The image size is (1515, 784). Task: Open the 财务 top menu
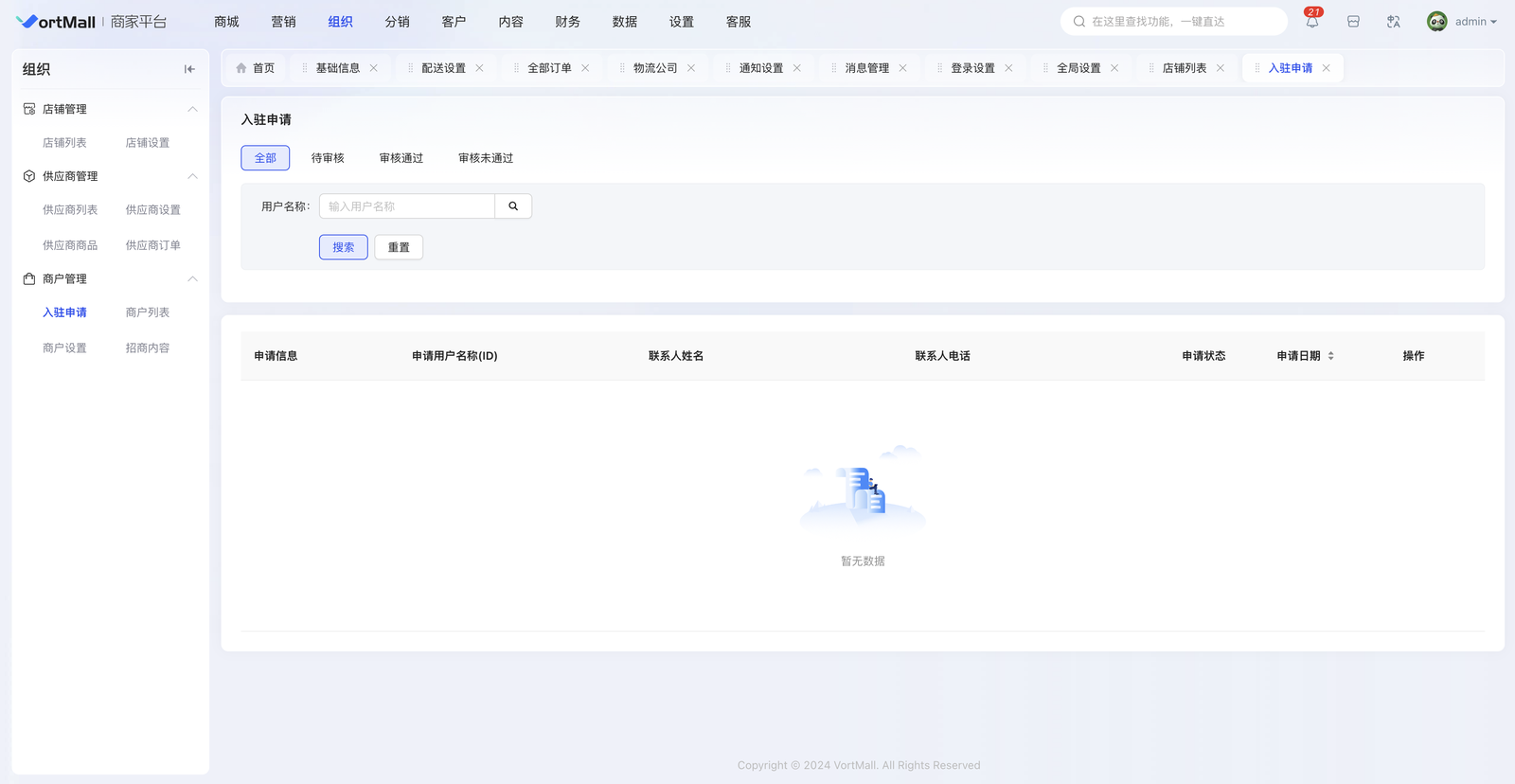[x=567, y=22]
